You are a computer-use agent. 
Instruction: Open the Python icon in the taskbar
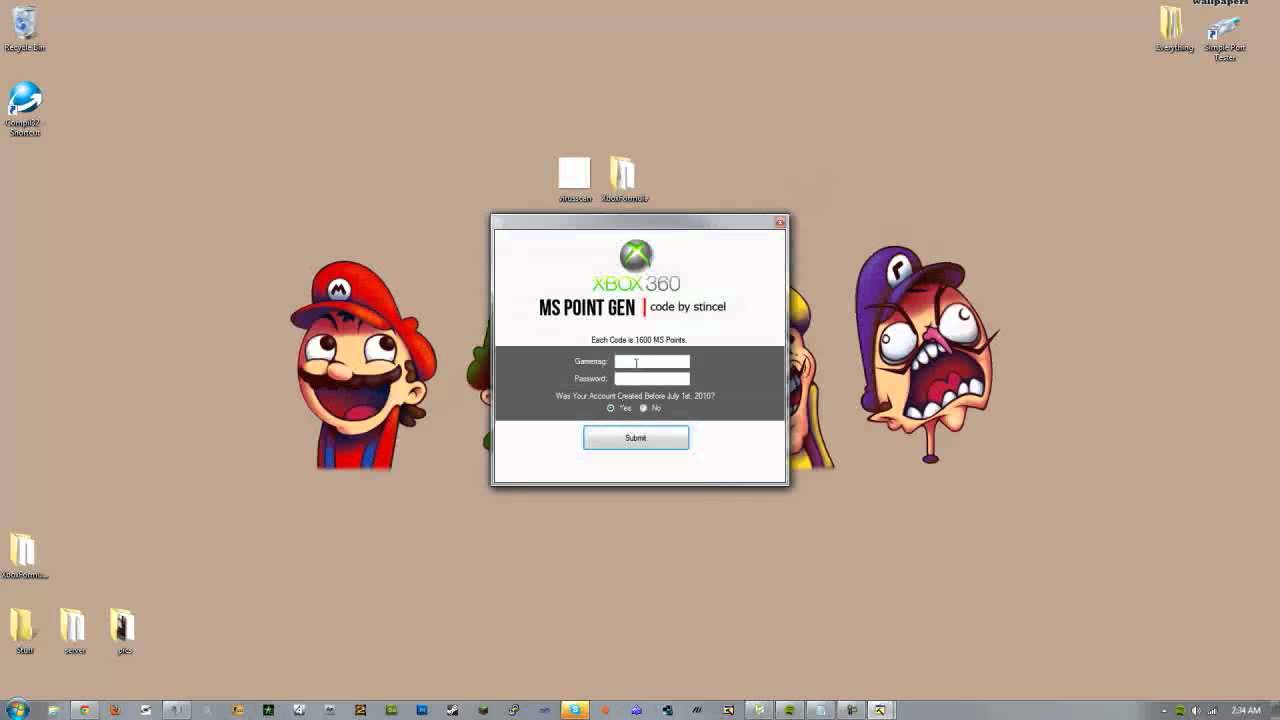[x=513, y=710]
